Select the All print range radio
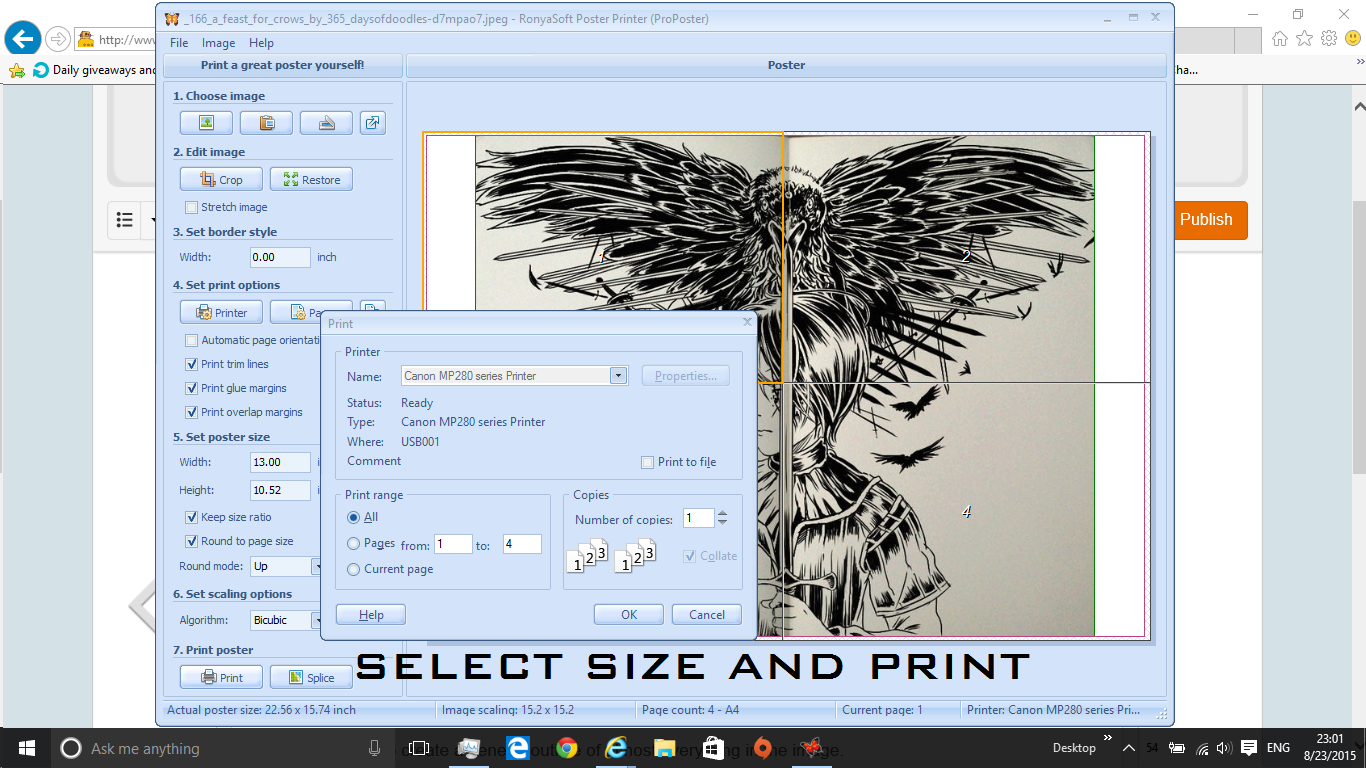 click(353, 517)
